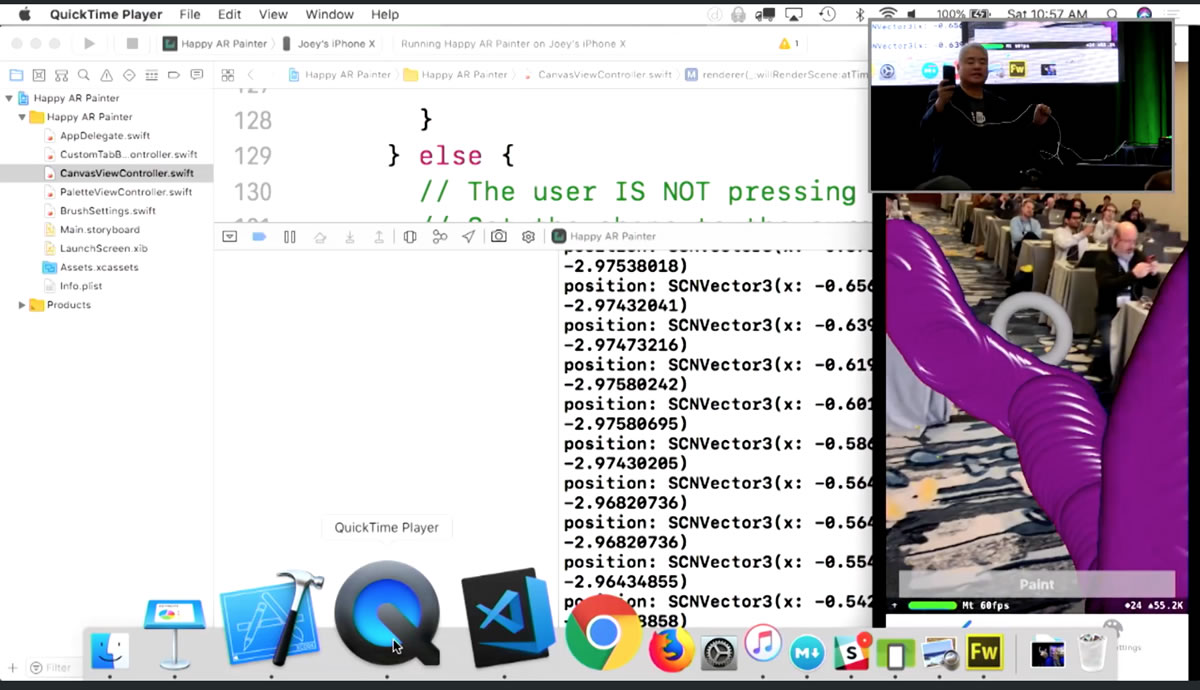The image size is (1200, 690).
Task: Click the QuickTime Player dock icon
Action: [x=387, y=613]
